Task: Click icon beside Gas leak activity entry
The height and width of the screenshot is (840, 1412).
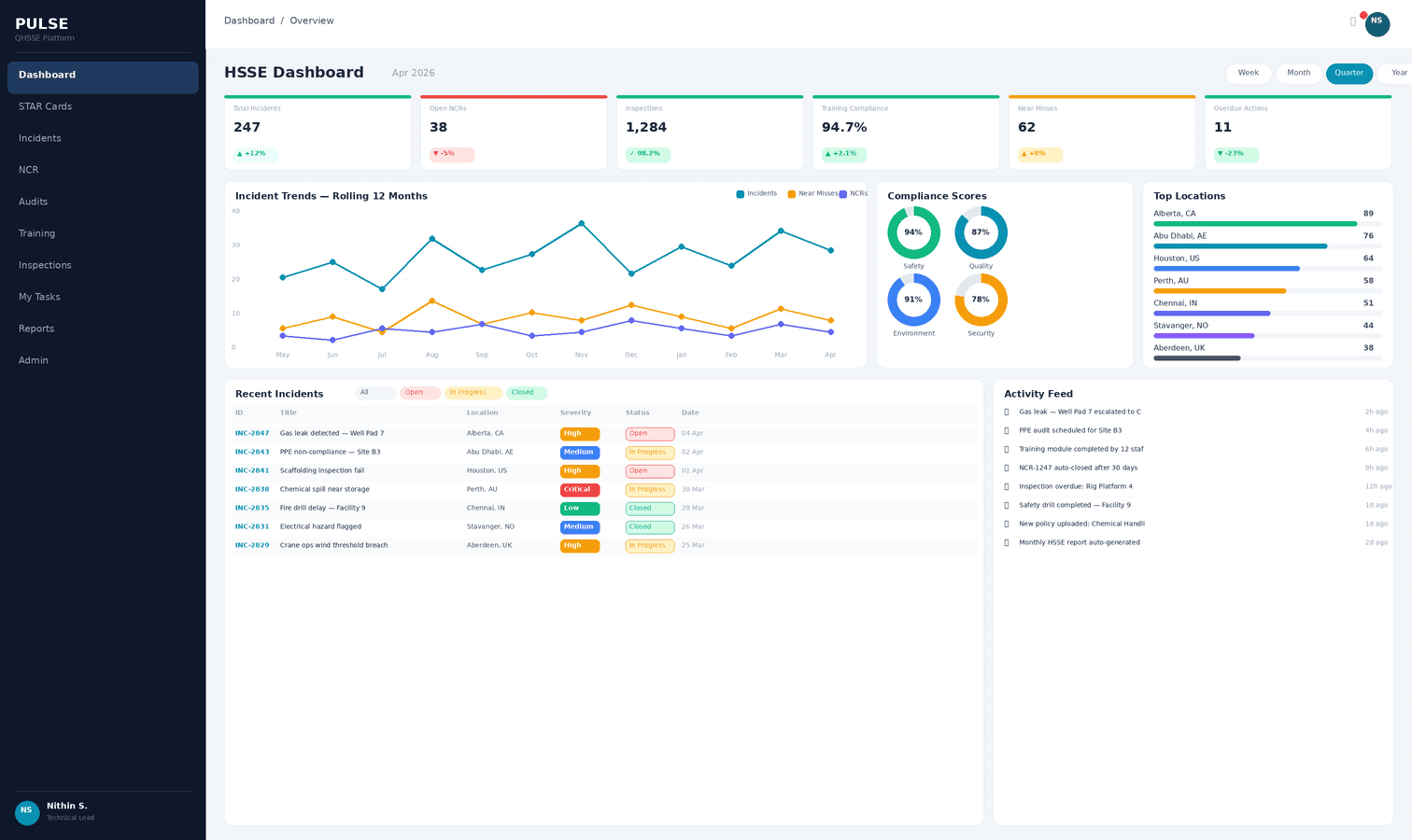Action: pos(1007,412)
